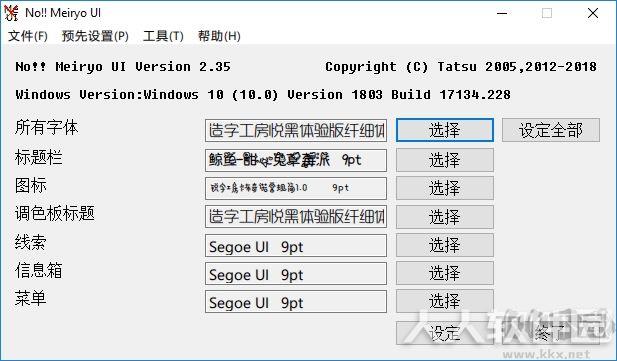Image resolution: width=617 pixels, height=361 pixels.
Task: Open the 预先设置(P) menu
Action: (x=95, y=36)
